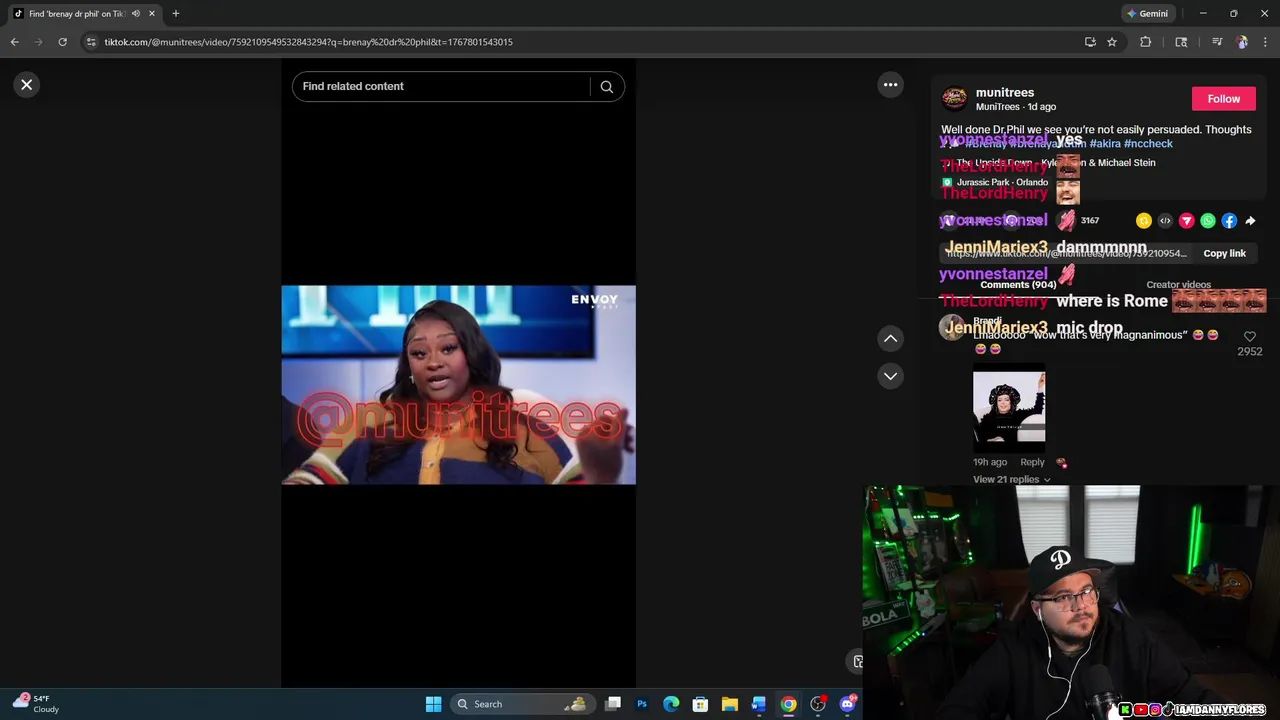Click install app icon in address bar

click(1090, 42)
